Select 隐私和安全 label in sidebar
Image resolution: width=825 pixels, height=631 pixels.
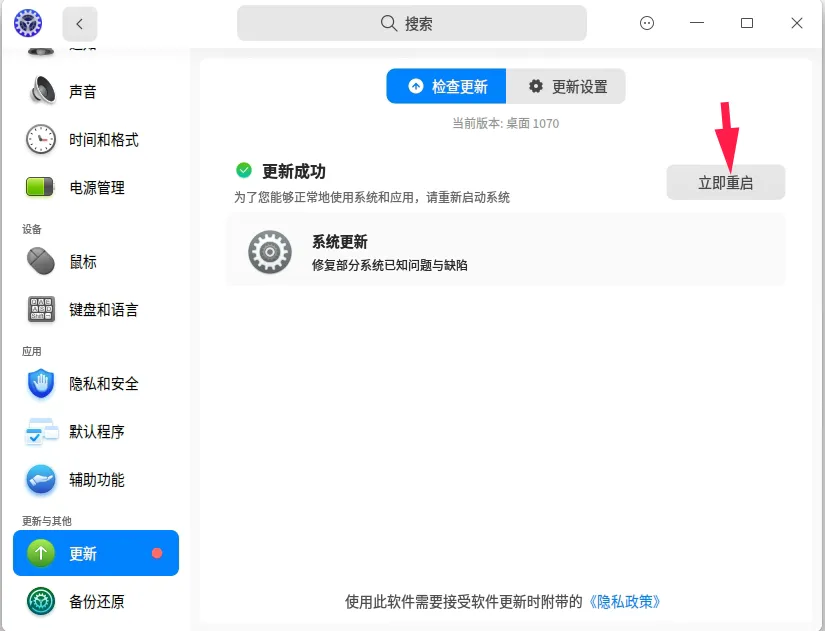pos(104,384)
